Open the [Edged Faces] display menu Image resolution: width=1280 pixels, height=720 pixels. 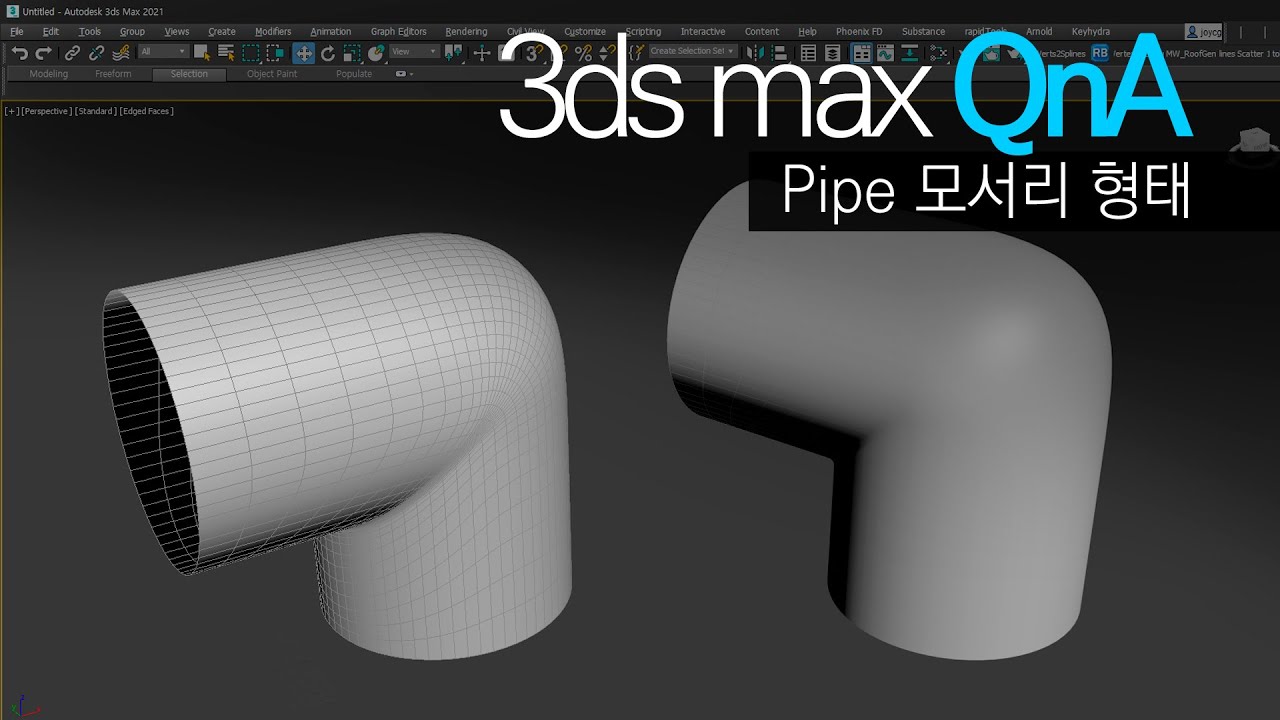pyautogui.click(x=146, y=111)
